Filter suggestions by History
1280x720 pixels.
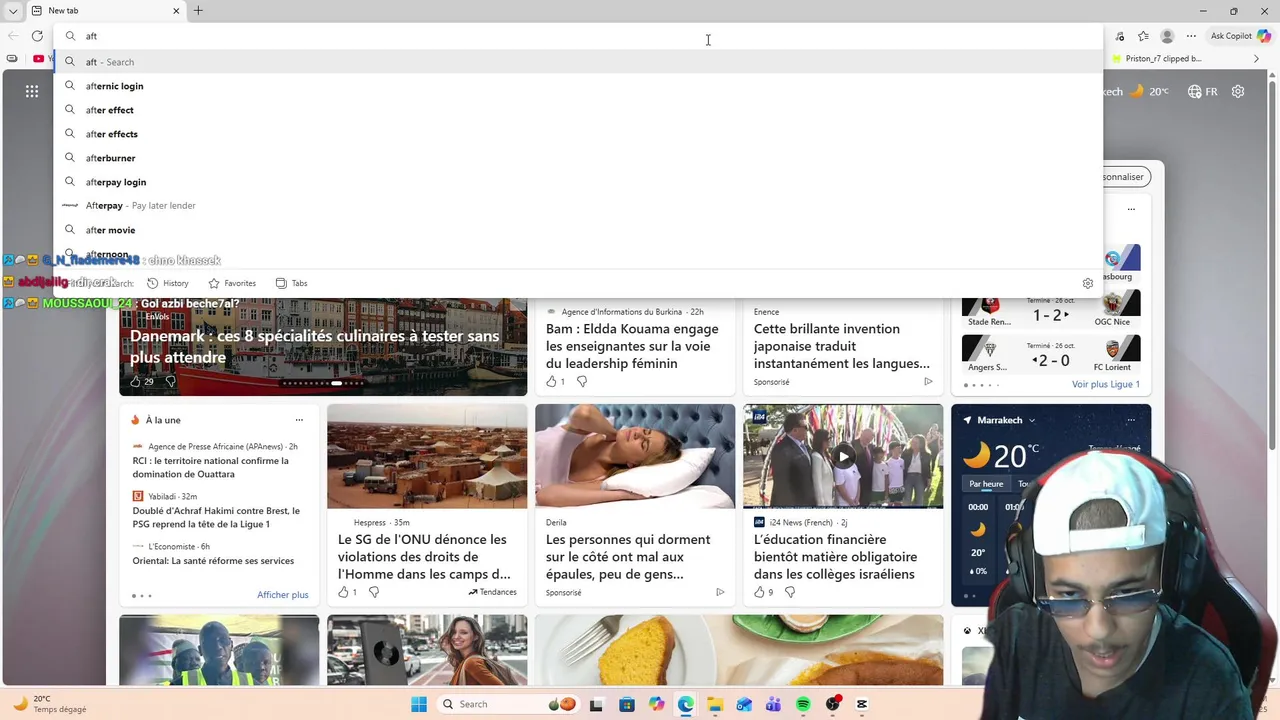(168, 283)
